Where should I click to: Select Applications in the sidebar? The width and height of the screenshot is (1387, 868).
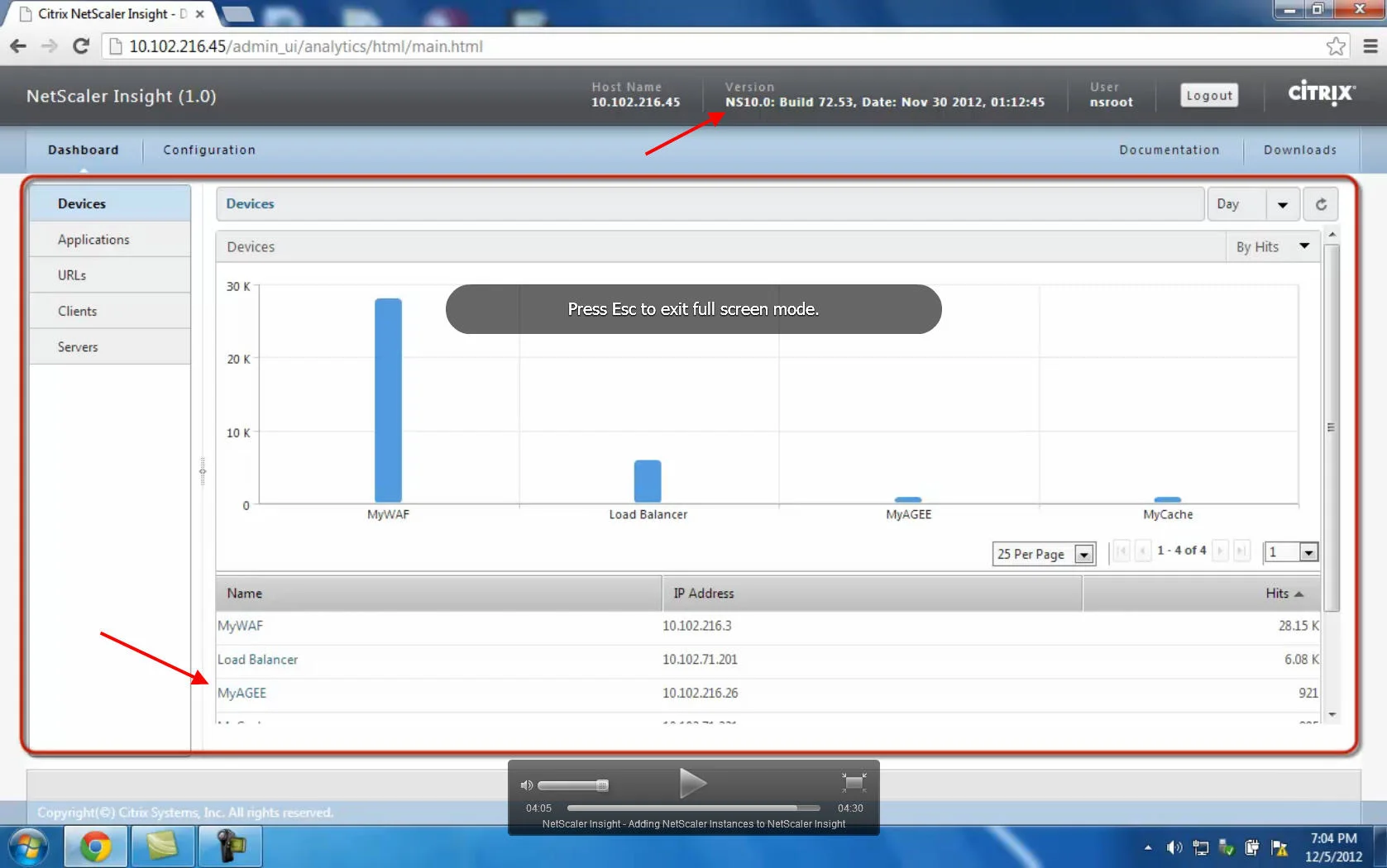coord(110,240)
